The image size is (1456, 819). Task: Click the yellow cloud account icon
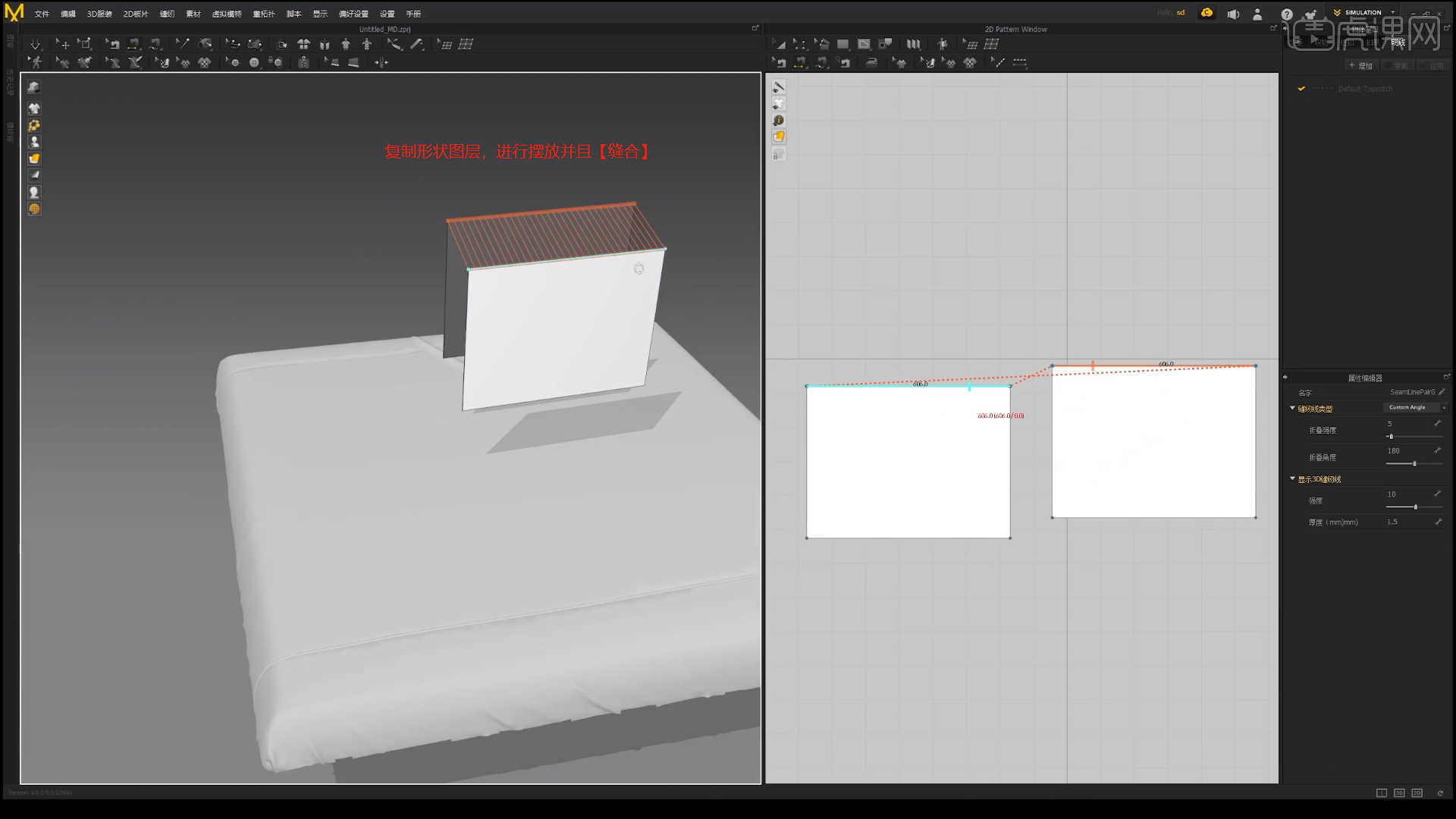tap(1207, 13)
